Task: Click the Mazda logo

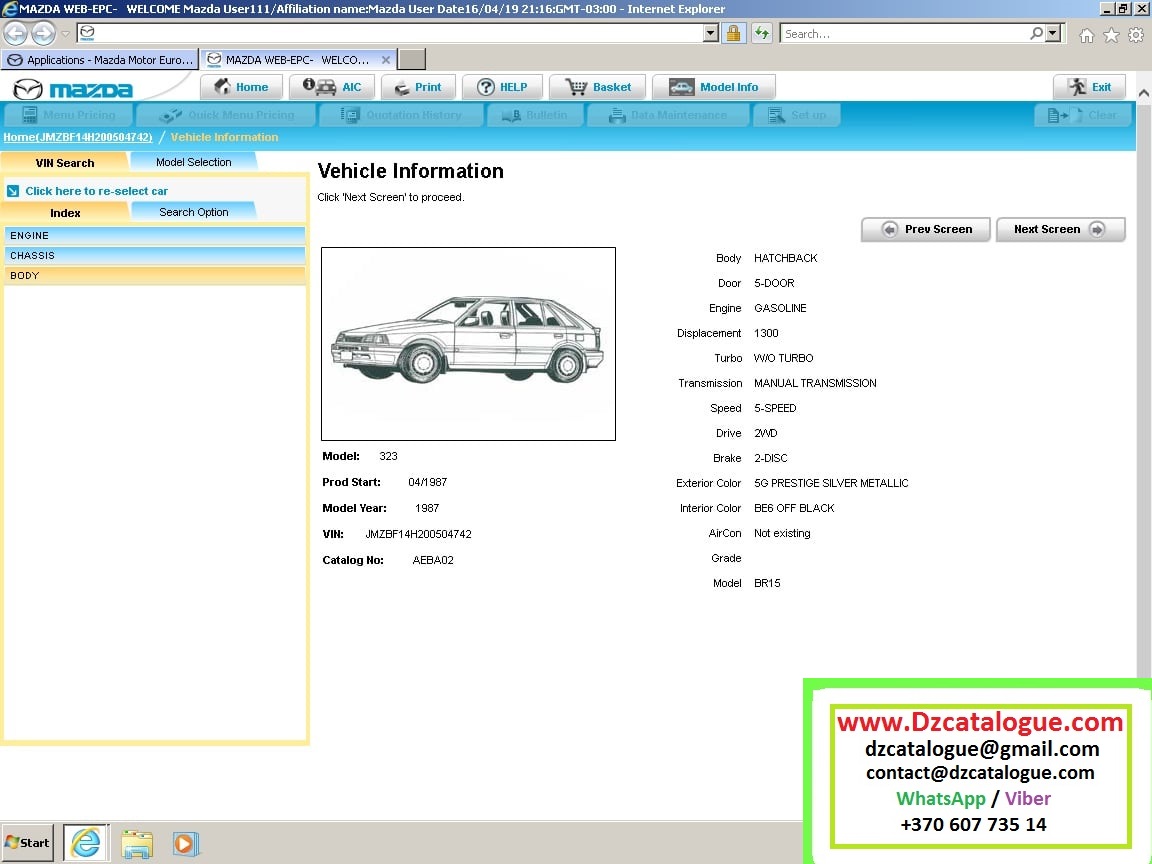Action: (x=73, y=89)
